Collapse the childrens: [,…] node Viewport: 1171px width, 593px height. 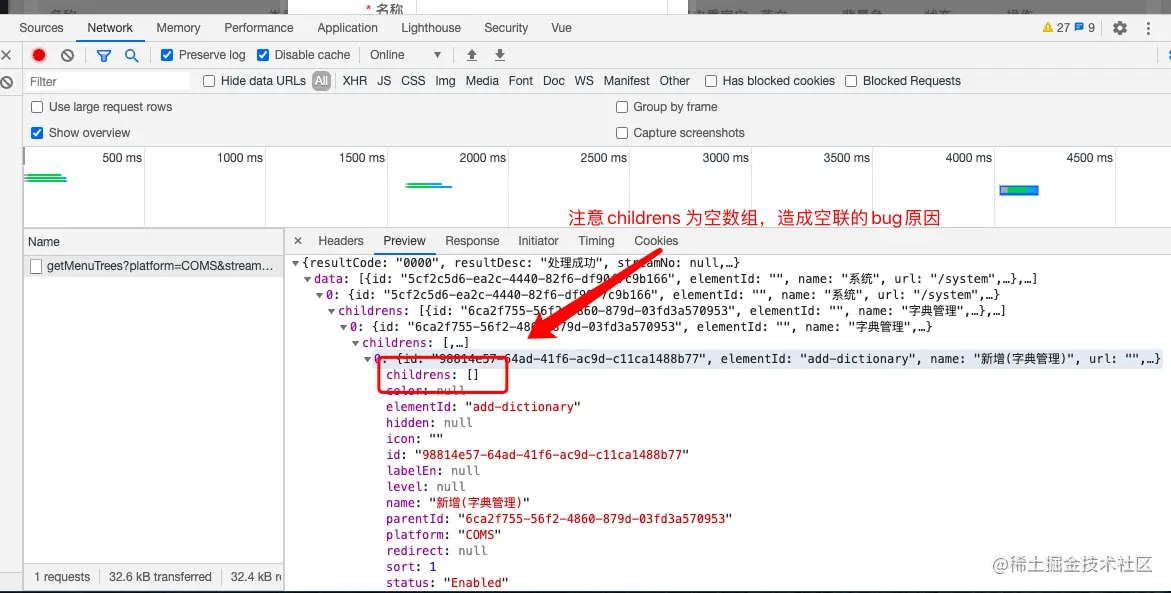[x=355, y=343]
